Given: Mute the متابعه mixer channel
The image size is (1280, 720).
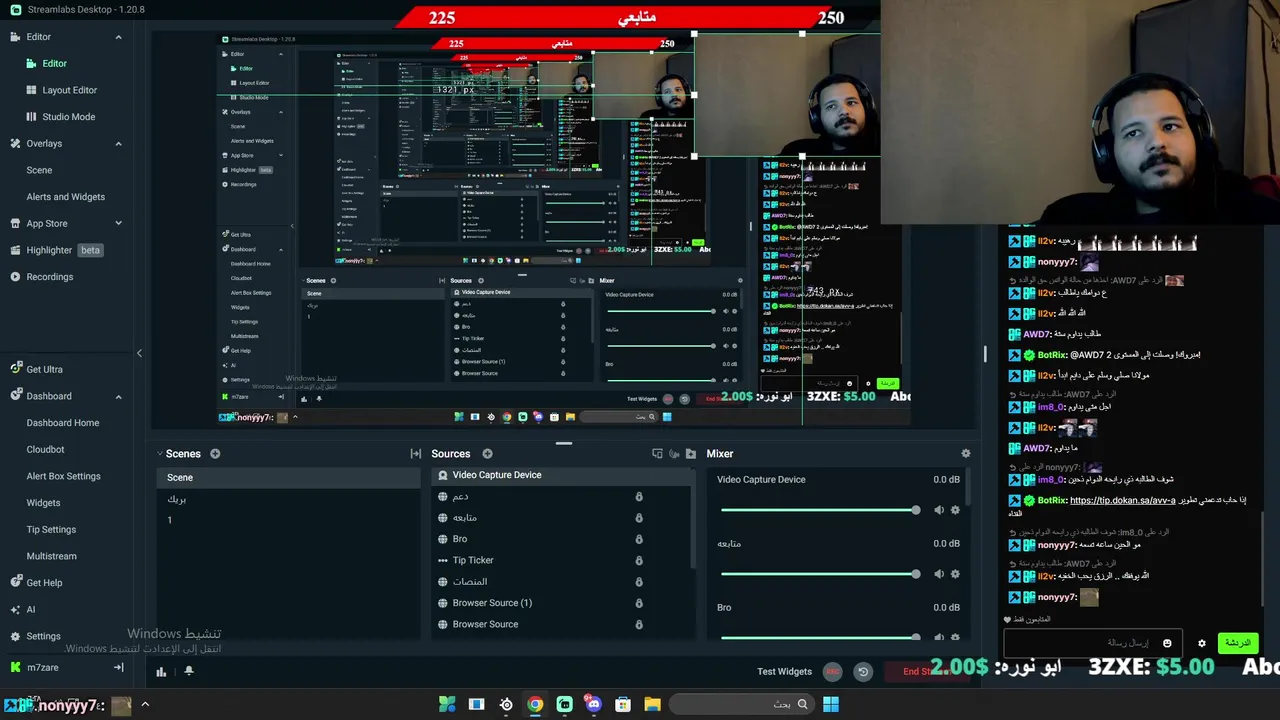Looking at the screenshot, I should coord(938,574).
